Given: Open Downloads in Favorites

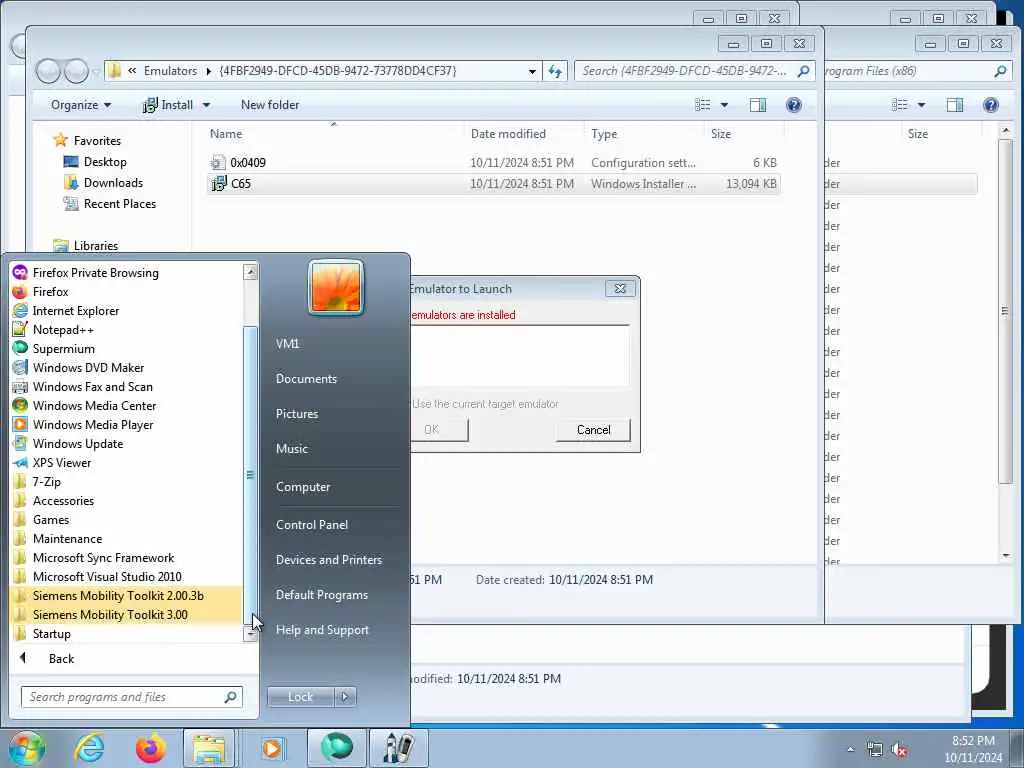Looking at the screenshot, I should 113,182.
